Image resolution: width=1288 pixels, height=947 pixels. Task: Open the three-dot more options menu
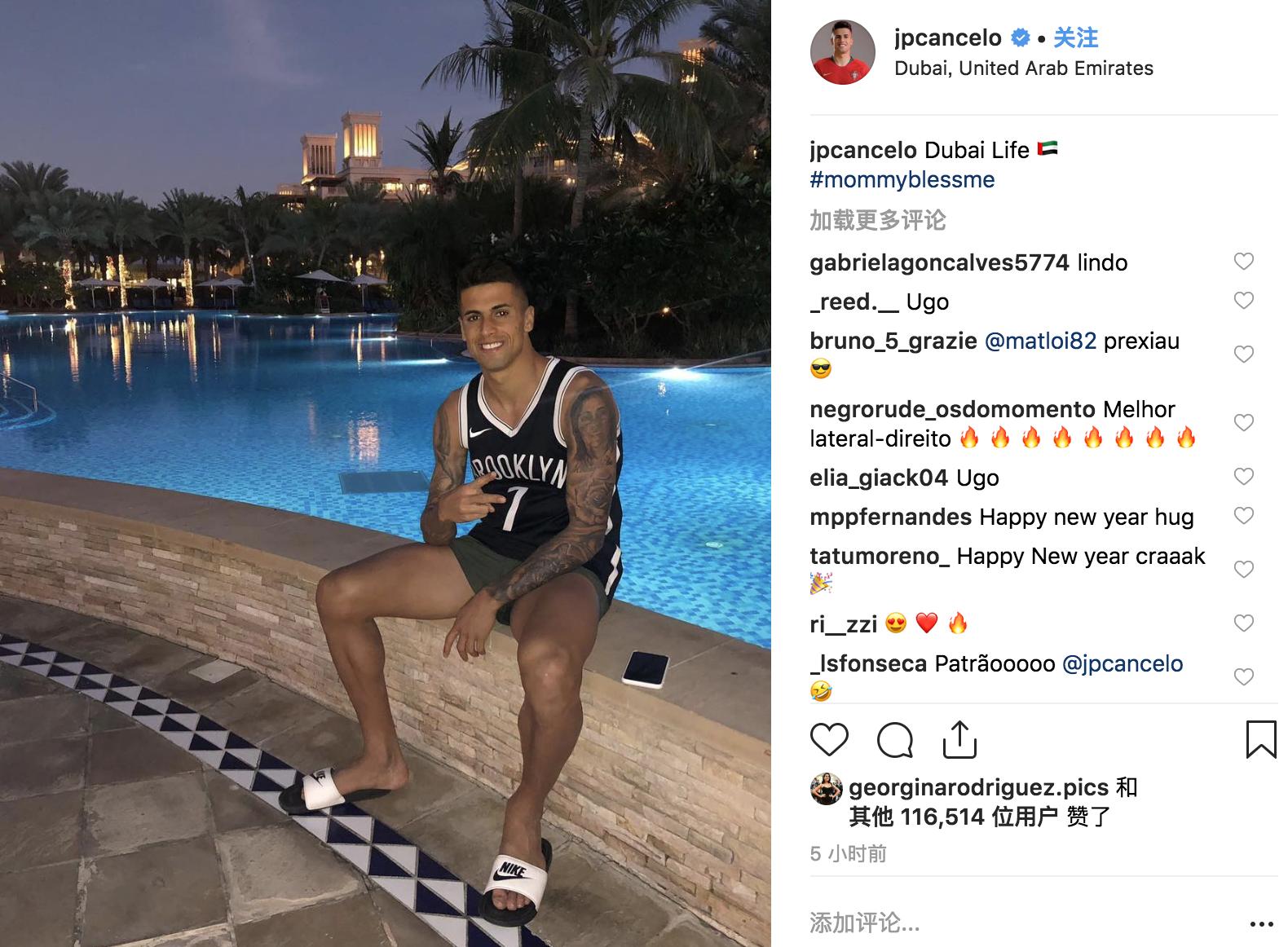pyautogui.click(x=1261, y=924)
